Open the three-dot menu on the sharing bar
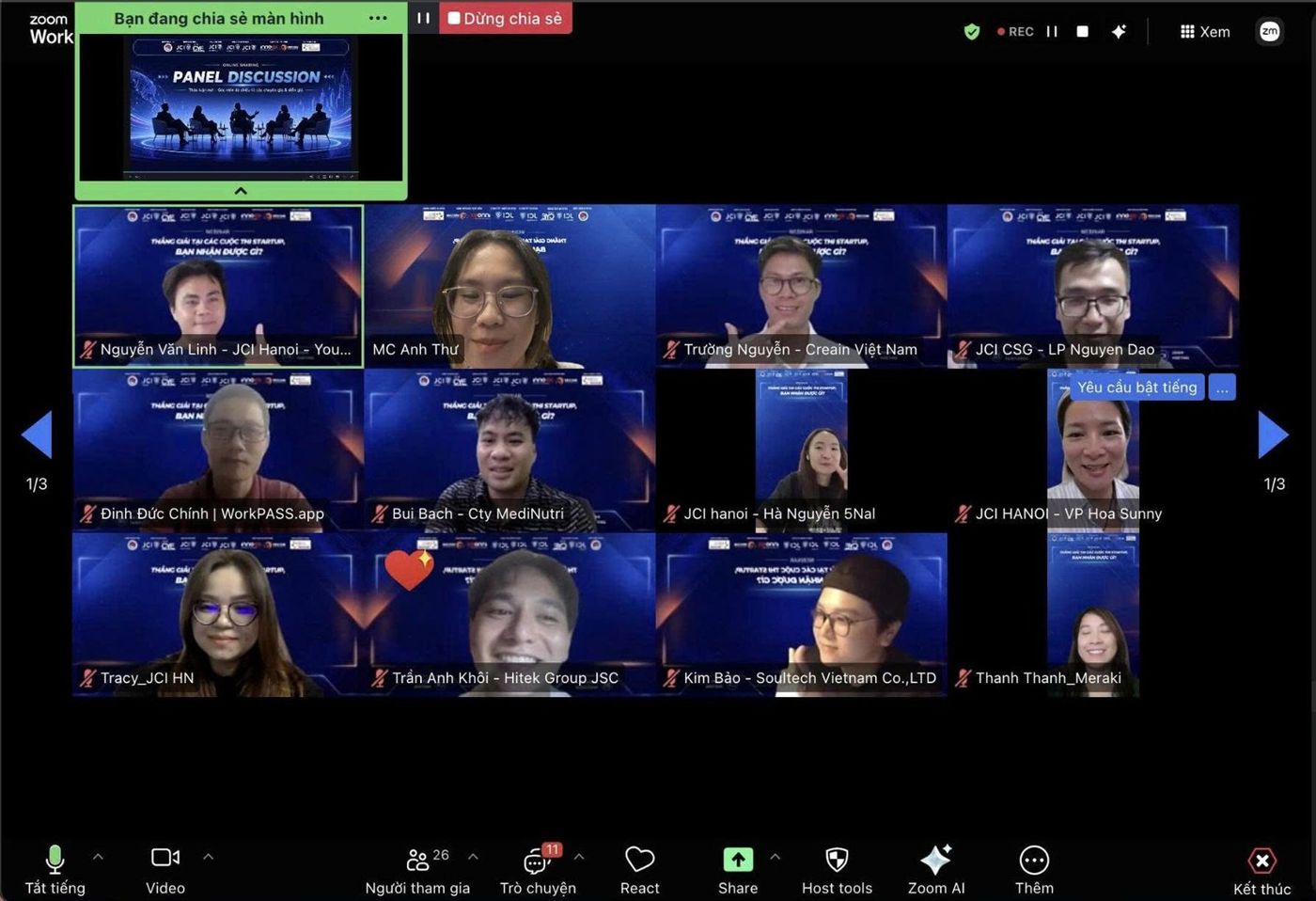Screen dimensions: 1316x901 click(378, 18)
